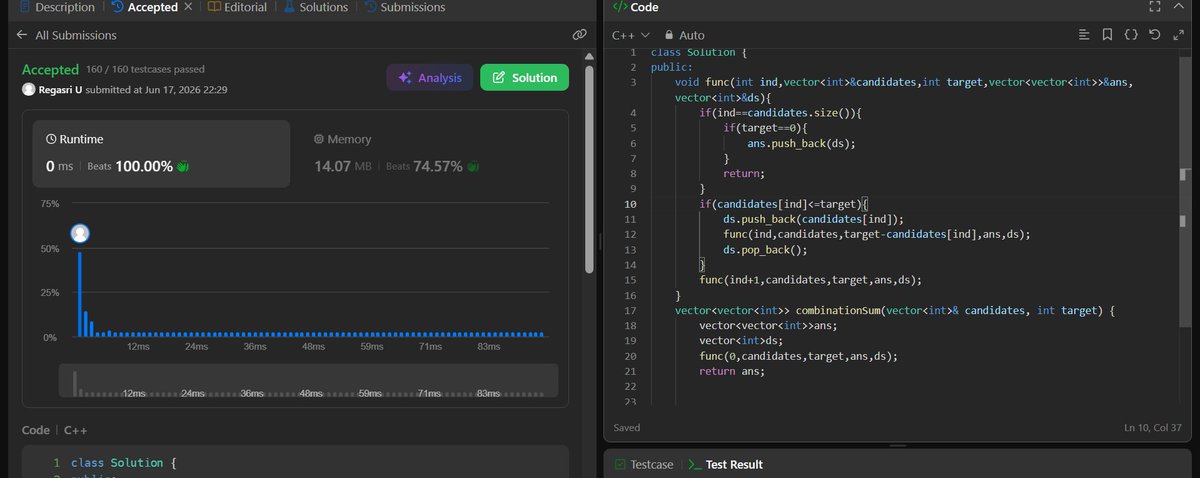Click the clapping icon next to 74.57%
The image size is (1200, 478).
[473, 167]
